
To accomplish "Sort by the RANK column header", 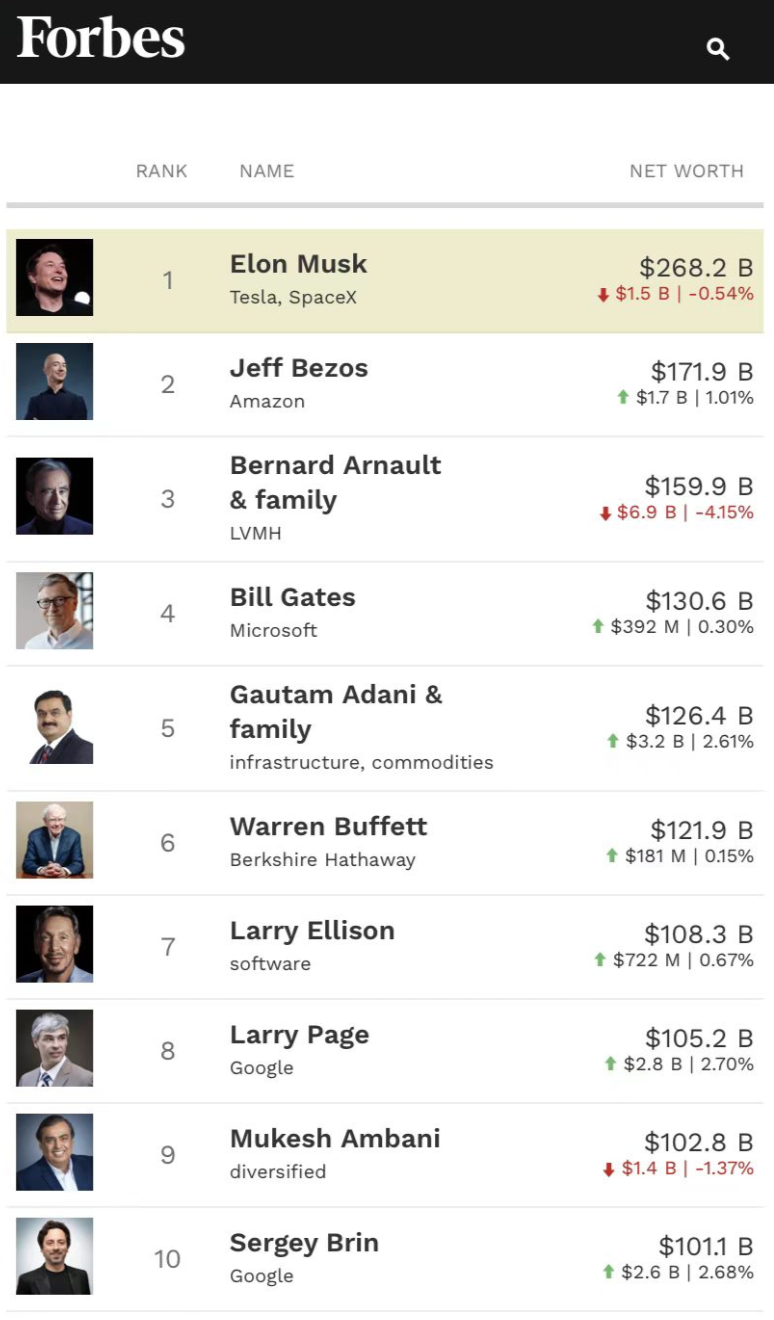I will coord(162,171).
